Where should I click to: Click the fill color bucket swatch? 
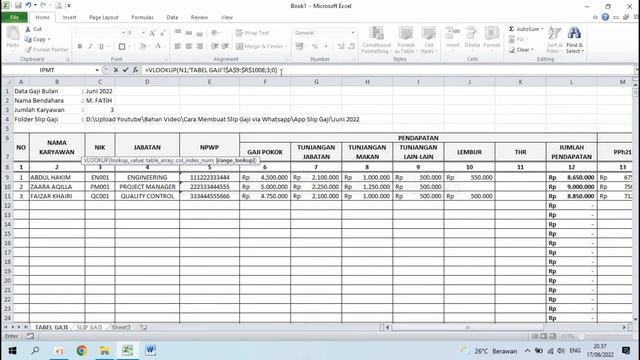(x=142, y=47)
